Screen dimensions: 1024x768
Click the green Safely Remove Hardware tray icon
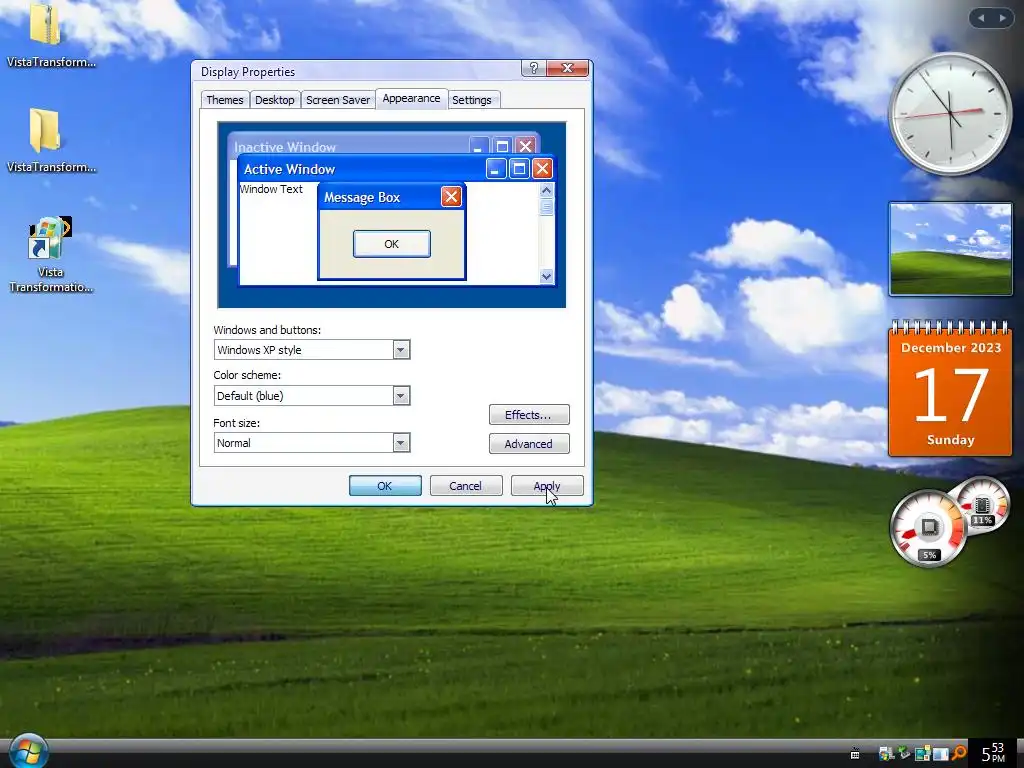904,754
